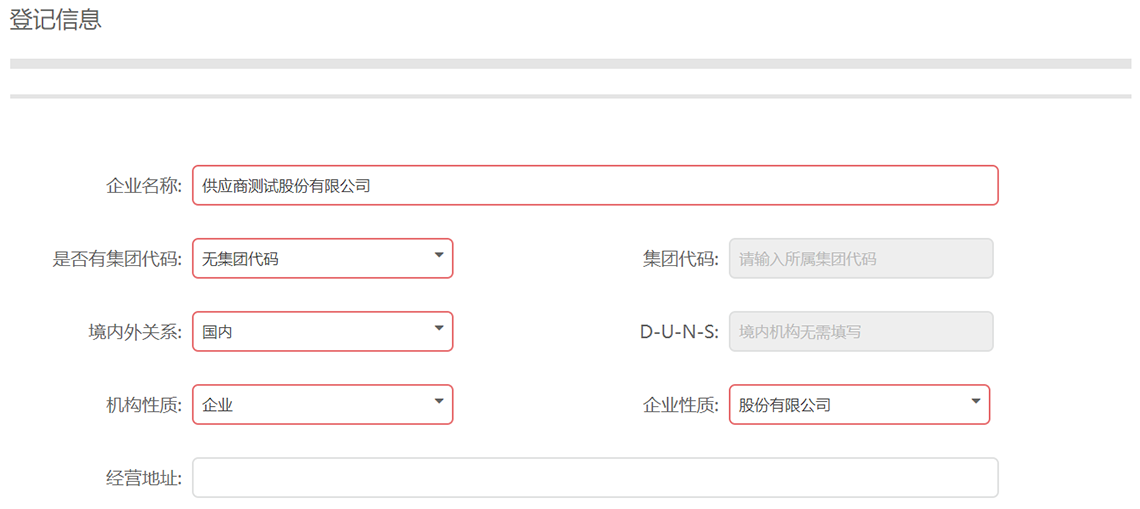Viewport: 1140px width, 509px height.
Task: Click the 境内外关系 field label
Action: click(131, 332)
